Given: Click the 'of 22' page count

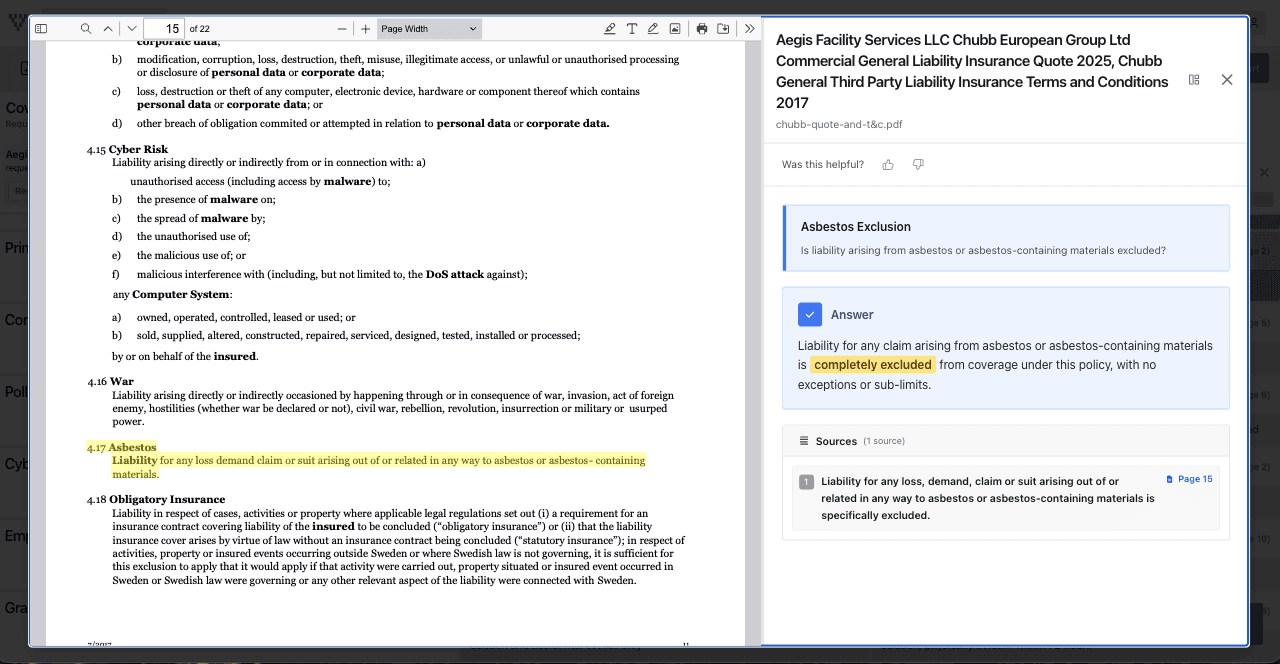Looking at the screenshot, I should tap(199, 29).
